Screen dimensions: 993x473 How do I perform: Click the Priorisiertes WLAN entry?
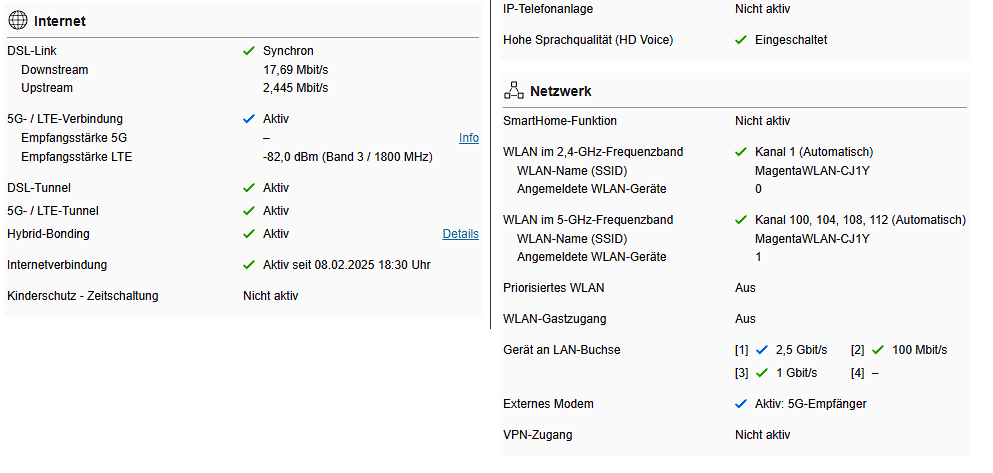pyautogui.click(x=553, y=288)
